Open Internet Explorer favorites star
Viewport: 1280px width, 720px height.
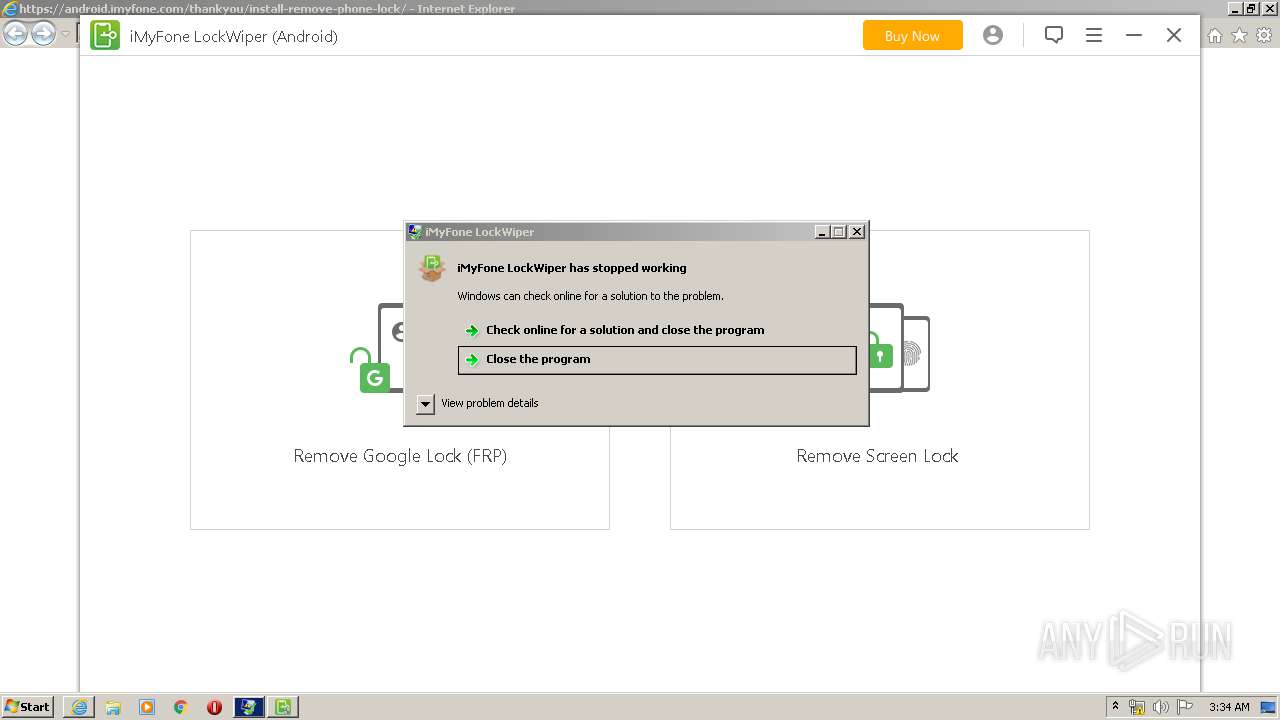1239,36
